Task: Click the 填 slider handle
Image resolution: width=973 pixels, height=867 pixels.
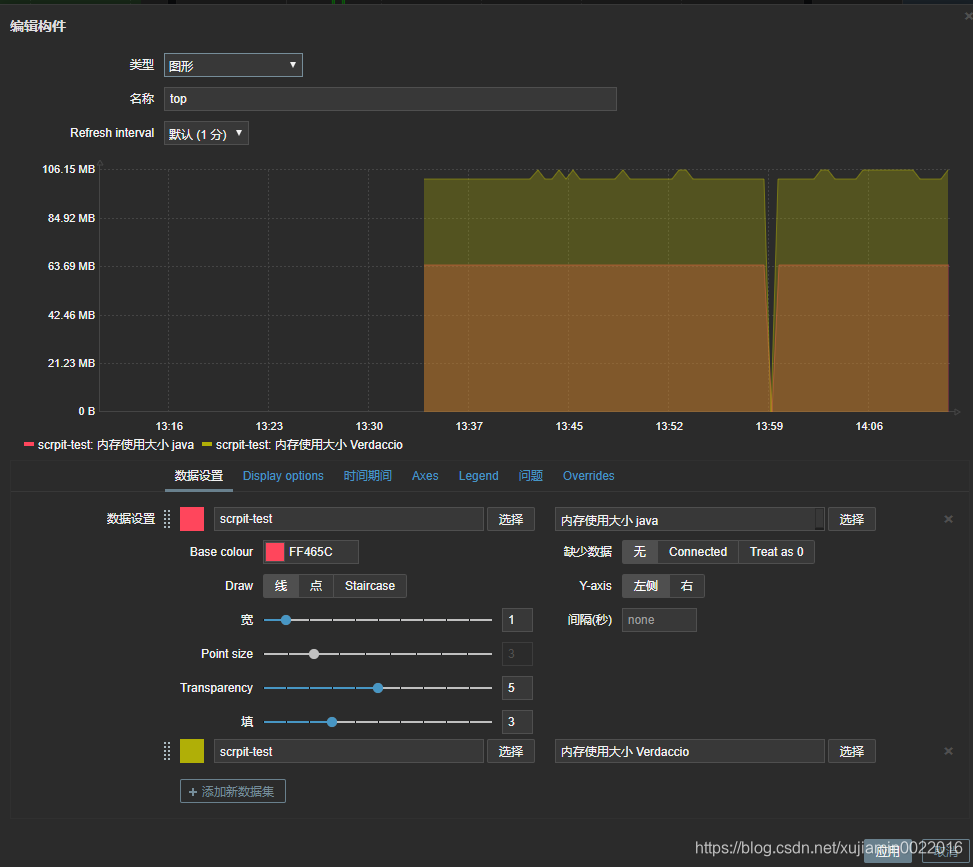Action: tap(332, 722)
